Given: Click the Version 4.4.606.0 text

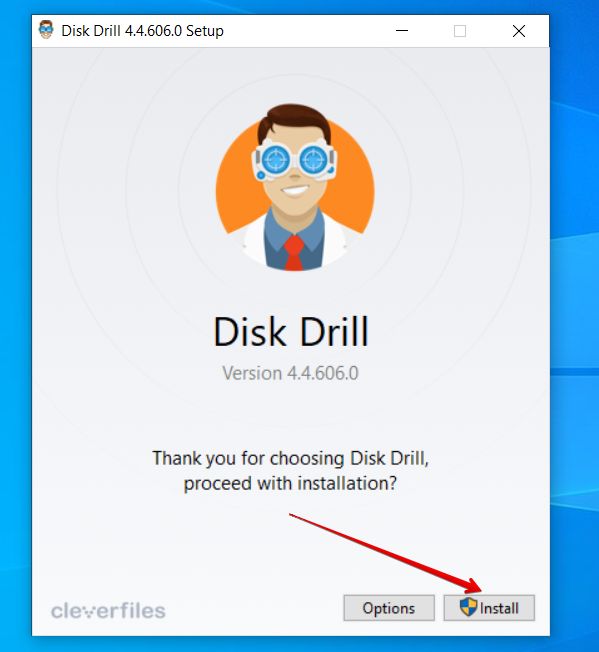Looking at the screenshot, I should click(290, 373).
